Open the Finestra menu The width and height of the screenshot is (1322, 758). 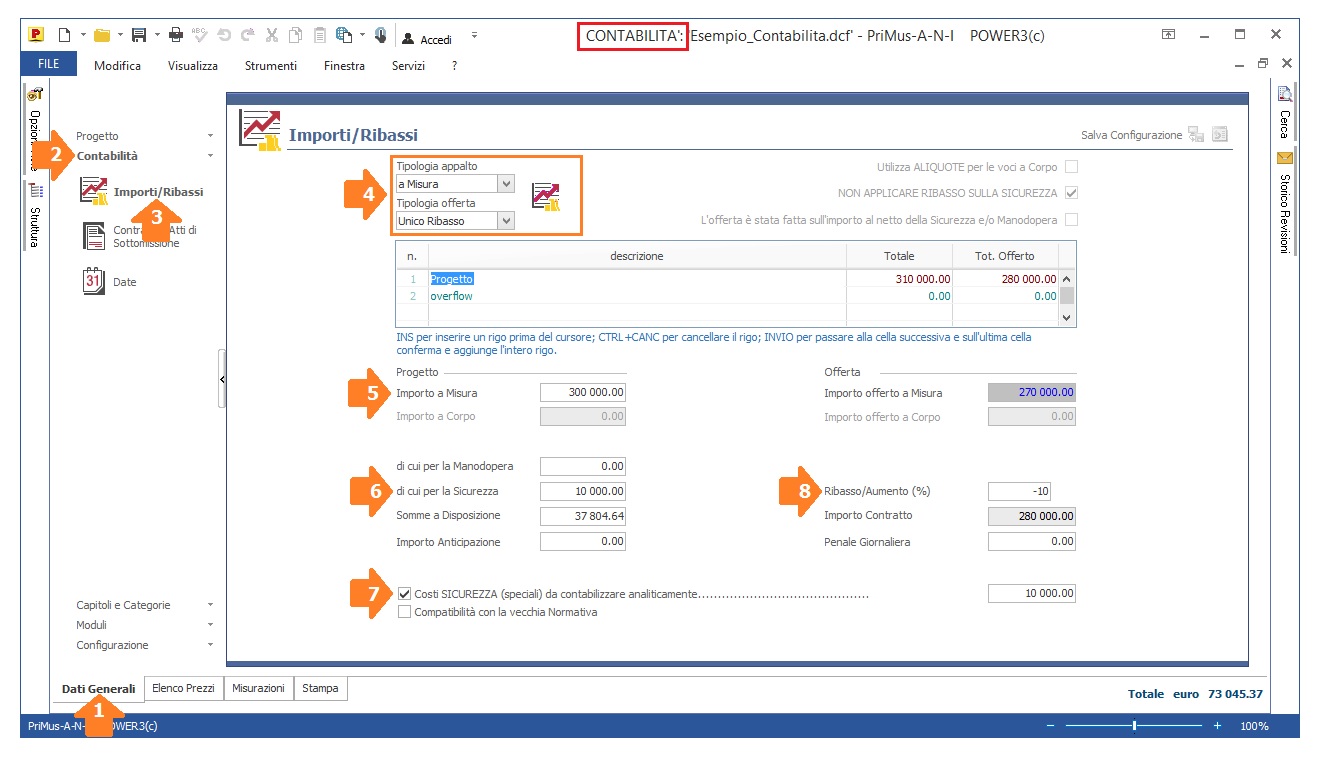point(345,66)
